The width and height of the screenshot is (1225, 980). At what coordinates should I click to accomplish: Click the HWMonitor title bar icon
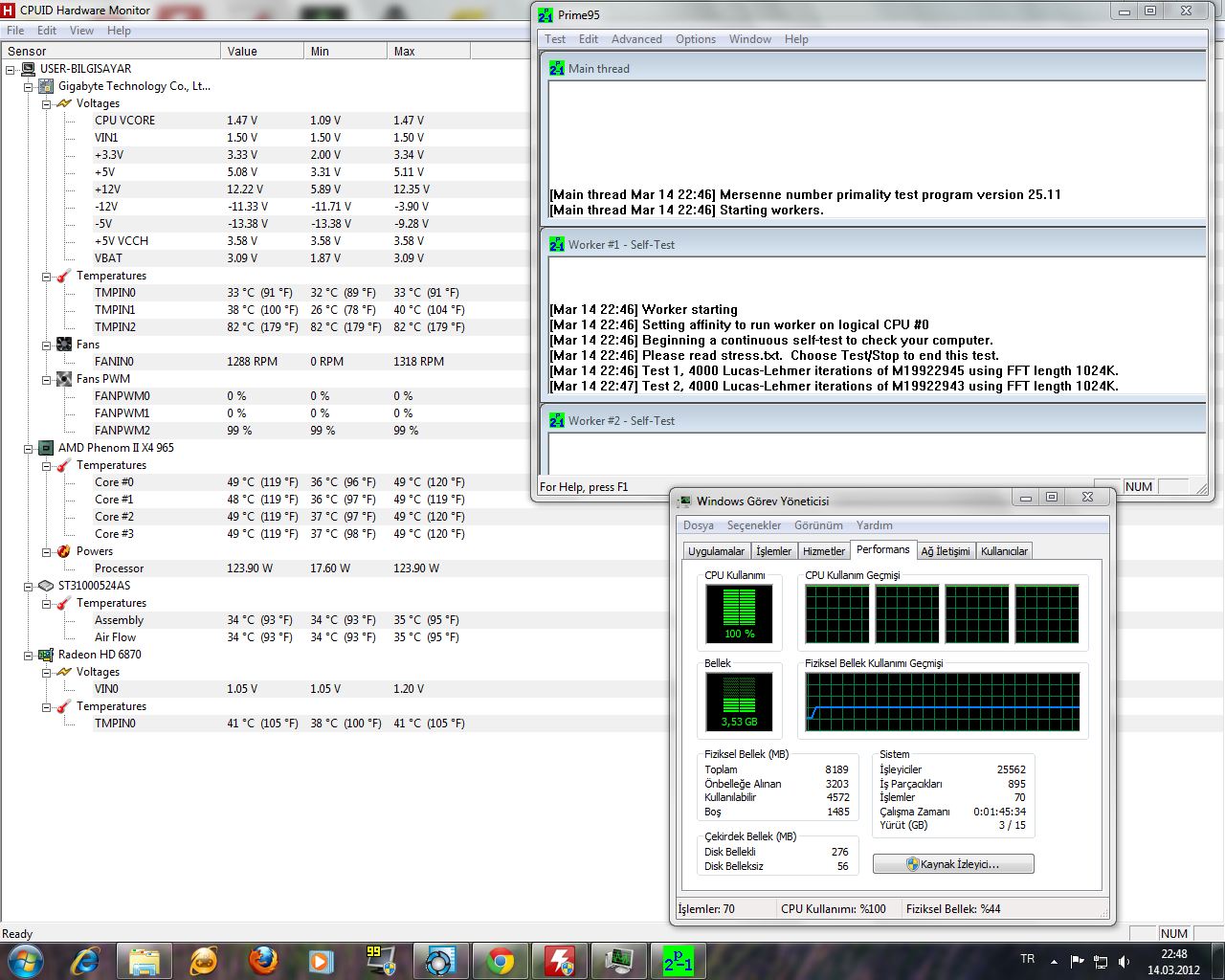(x=9, y=10)
